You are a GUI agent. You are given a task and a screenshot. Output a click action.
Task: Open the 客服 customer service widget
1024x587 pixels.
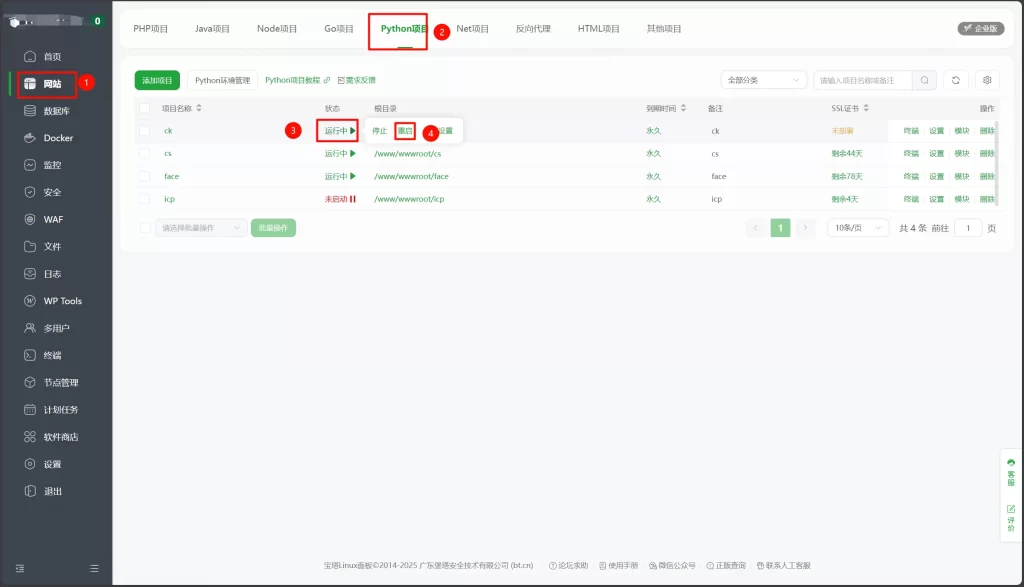click(1010, 472)
